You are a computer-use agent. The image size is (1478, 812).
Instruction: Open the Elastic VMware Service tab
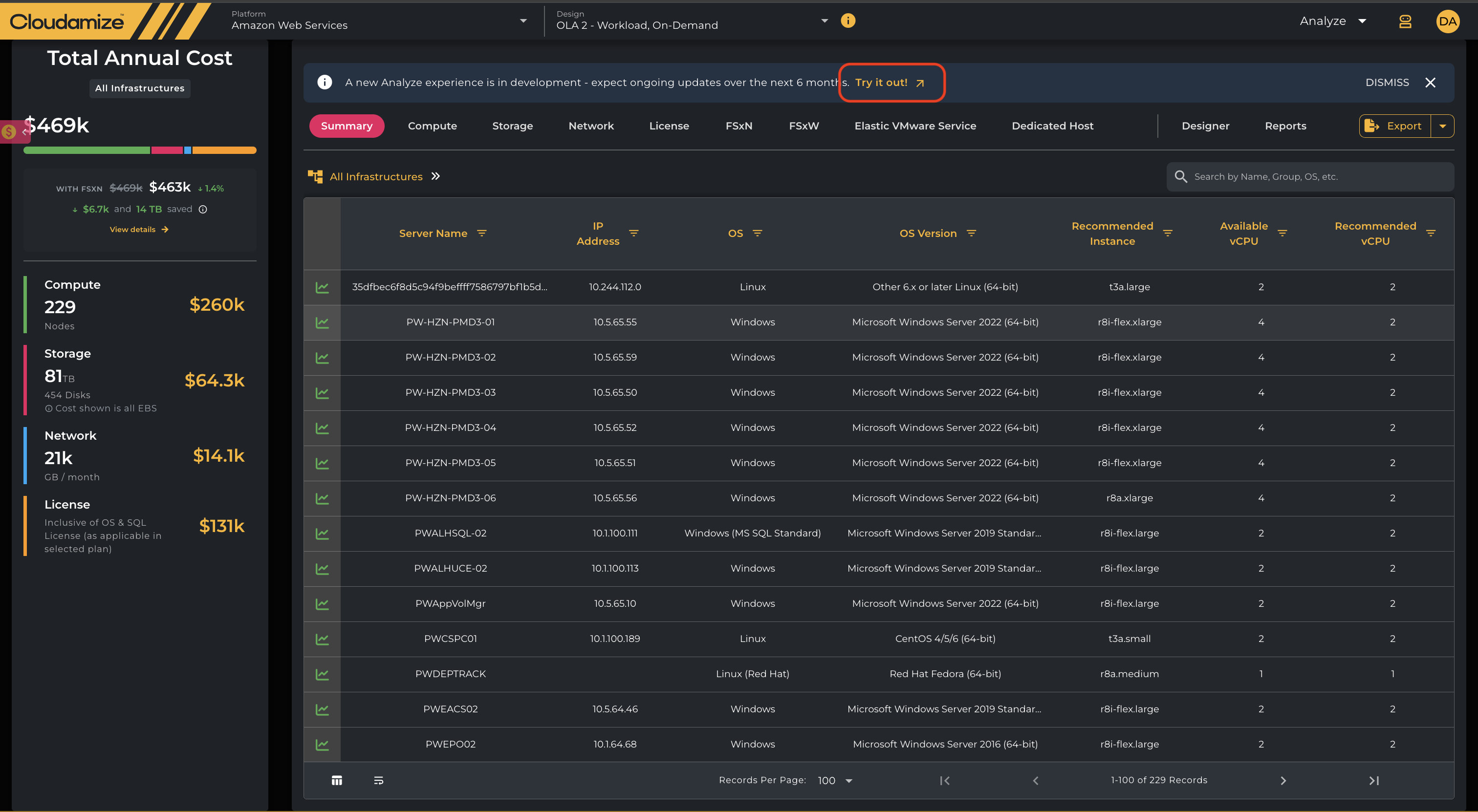pos(914,126)
